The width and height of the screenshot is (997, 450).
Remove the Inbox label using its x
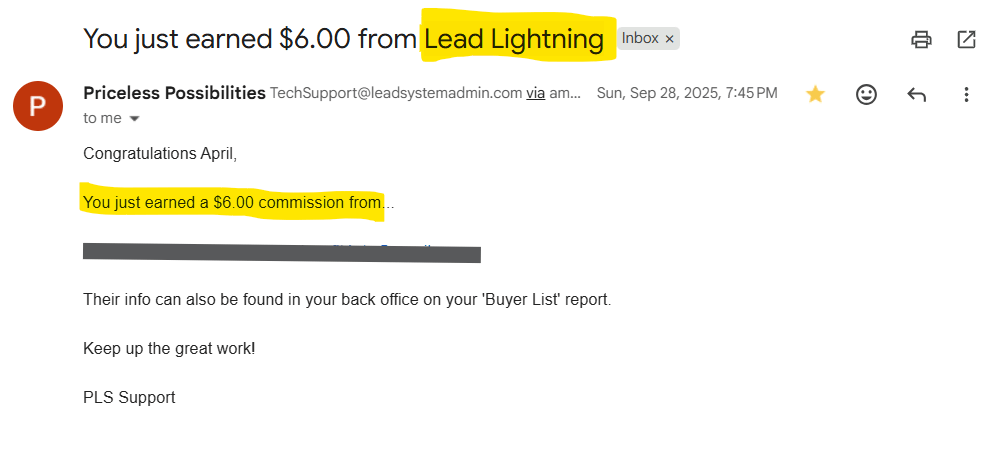[670, 39]
